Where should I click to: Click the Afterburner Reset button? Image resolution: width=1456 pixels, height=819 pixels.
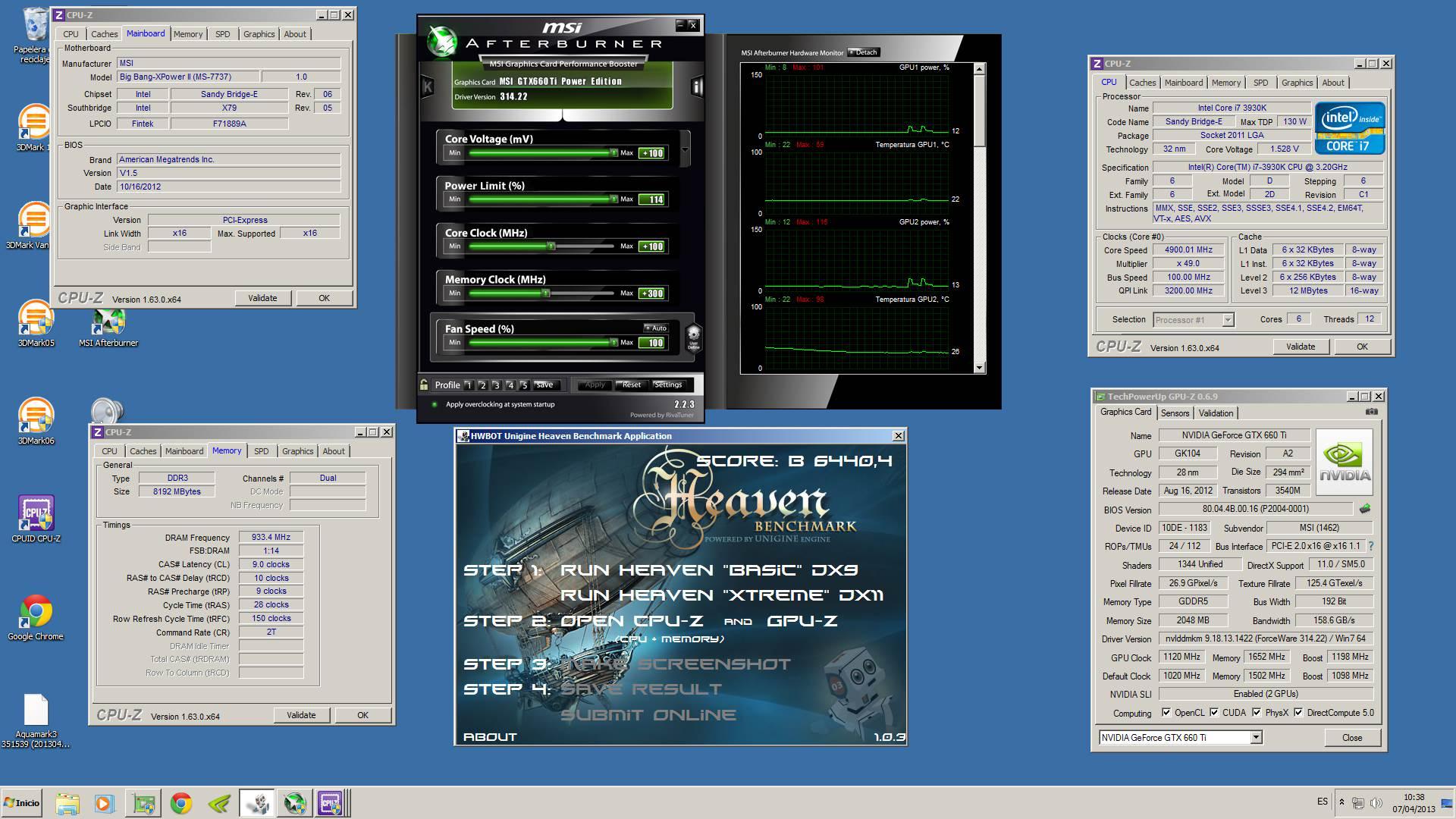(x=632, y=384)
